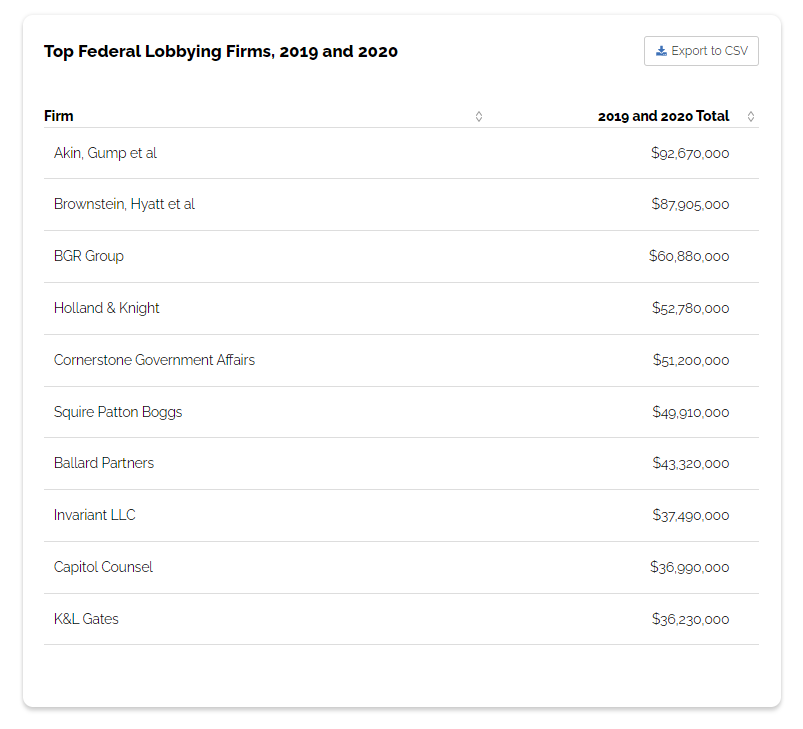Image resolution: width=803 pixels, height=729 pixels.
Task: Click the 2019 and 2020 Total header
Action: click(663, 116)
